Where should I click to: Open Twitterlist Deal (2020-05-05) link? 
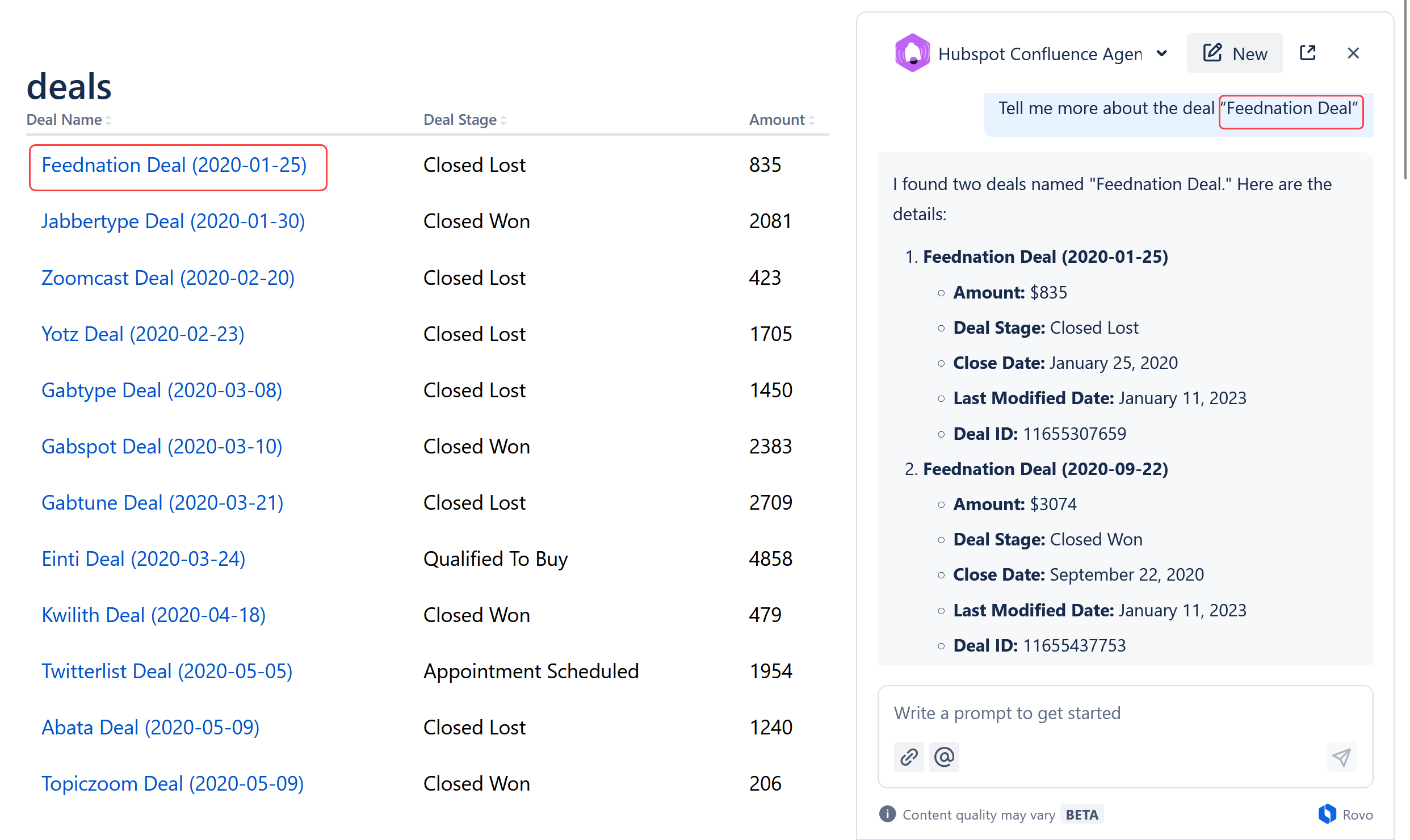point(167,671)
